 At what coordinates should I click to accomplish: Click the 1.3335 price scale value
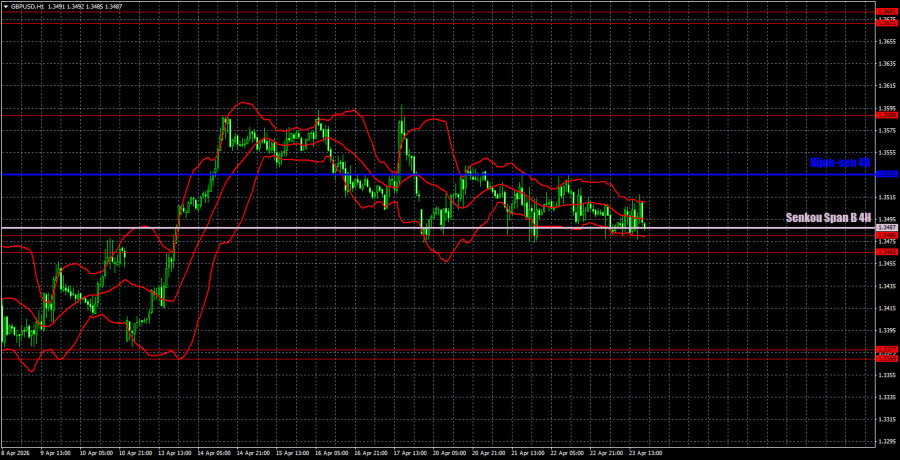tap(887, 397)
